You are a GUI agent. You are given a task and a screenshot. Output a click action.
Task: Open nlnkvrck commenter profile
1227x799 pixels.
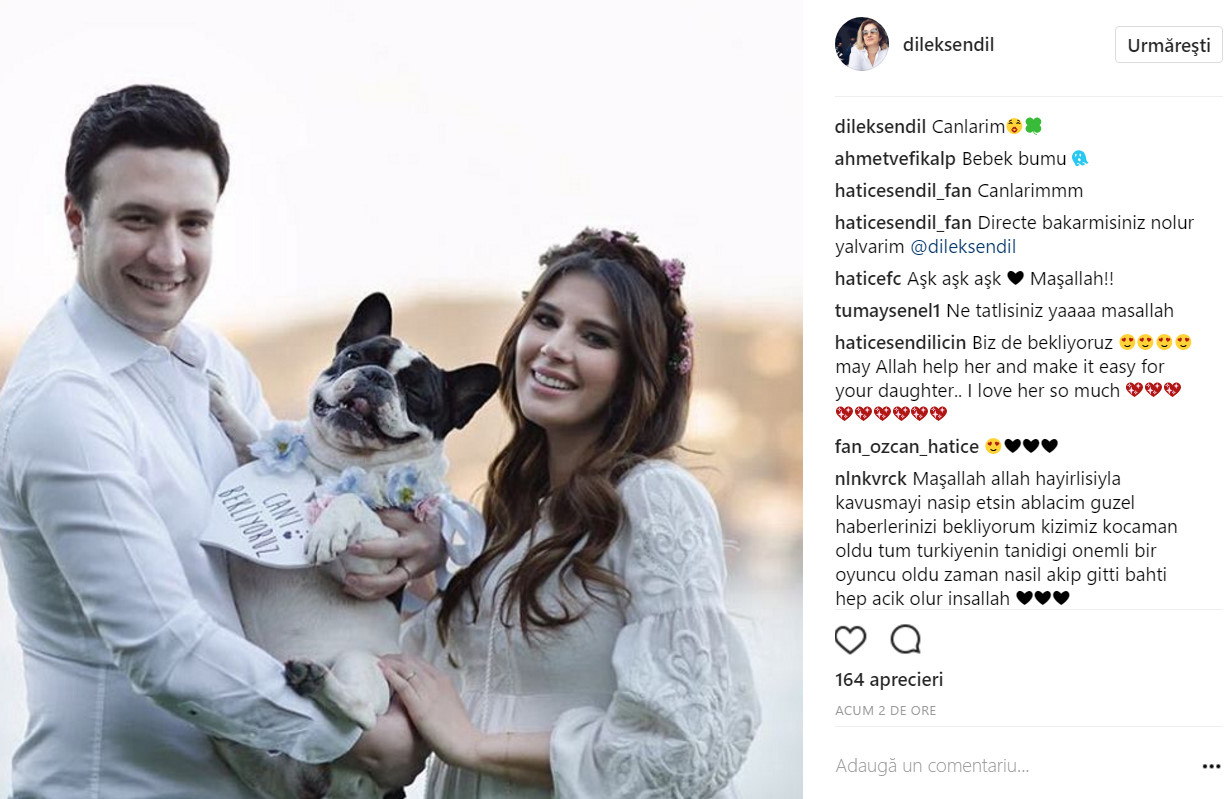point(871,478)
